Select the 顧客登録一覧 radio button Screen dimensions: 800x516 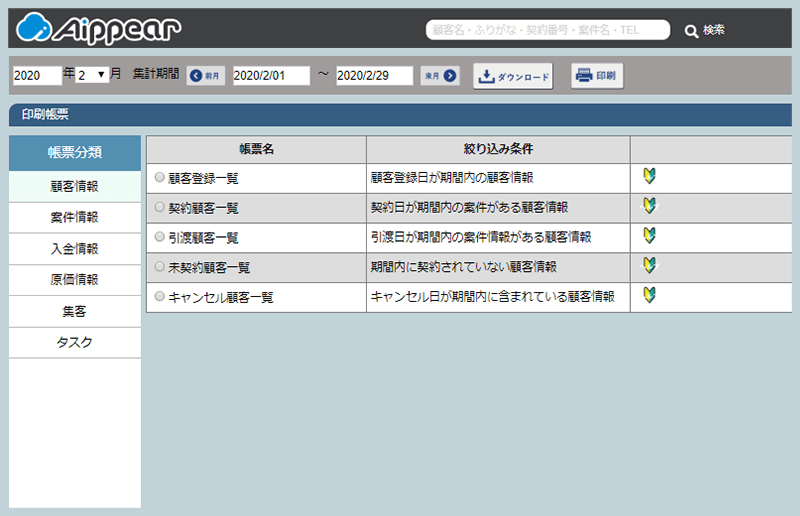pyautogui.click(x=159, y=178)
